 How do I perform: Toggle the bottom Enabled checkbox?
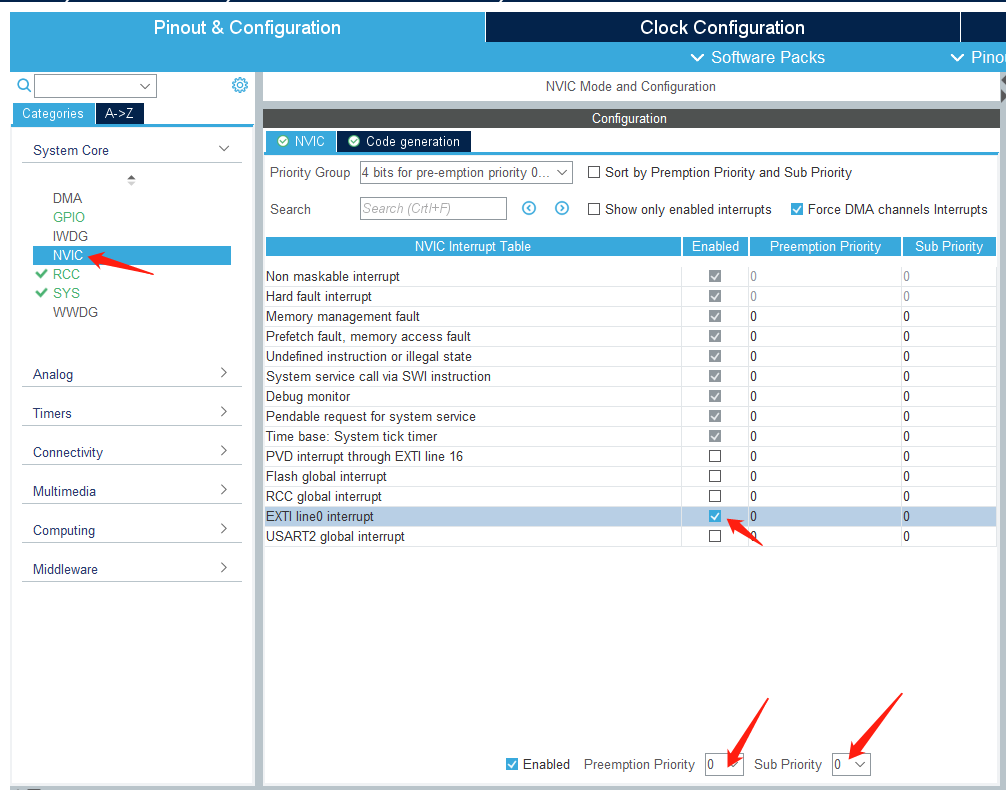pyautogui.click(x=511, y=764)
